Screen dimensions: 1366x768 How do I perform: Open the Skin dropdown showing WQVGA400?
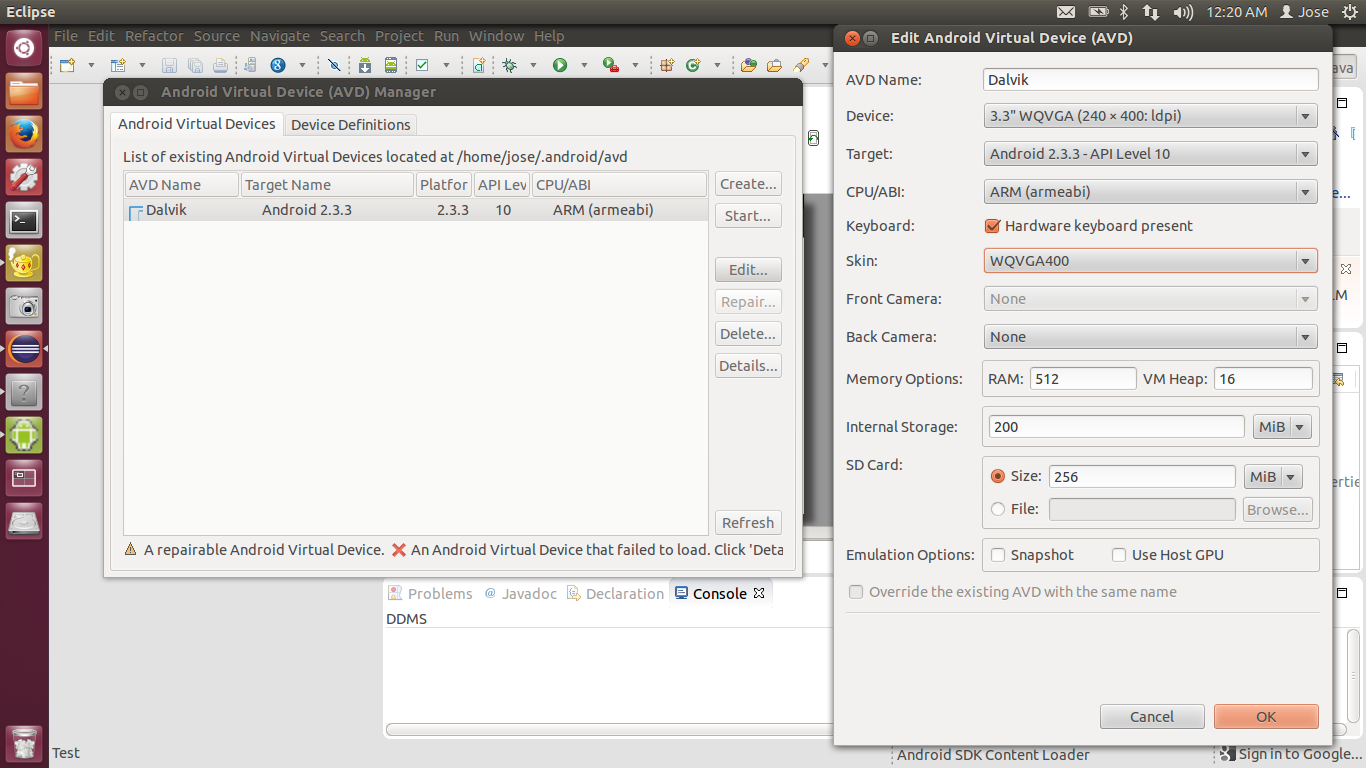1151,261
